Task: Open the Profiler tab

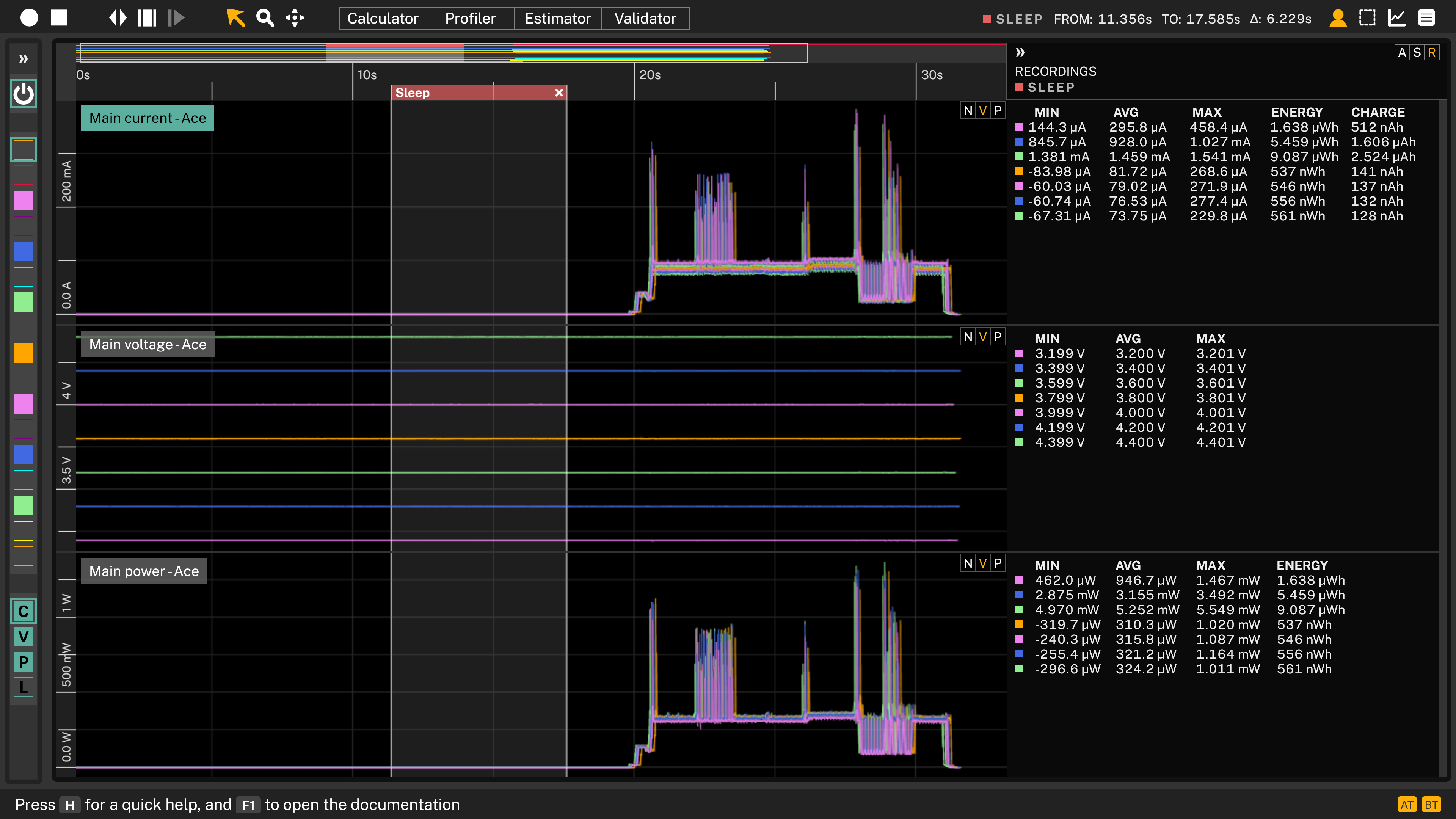Action: click(x=470, y=18)
